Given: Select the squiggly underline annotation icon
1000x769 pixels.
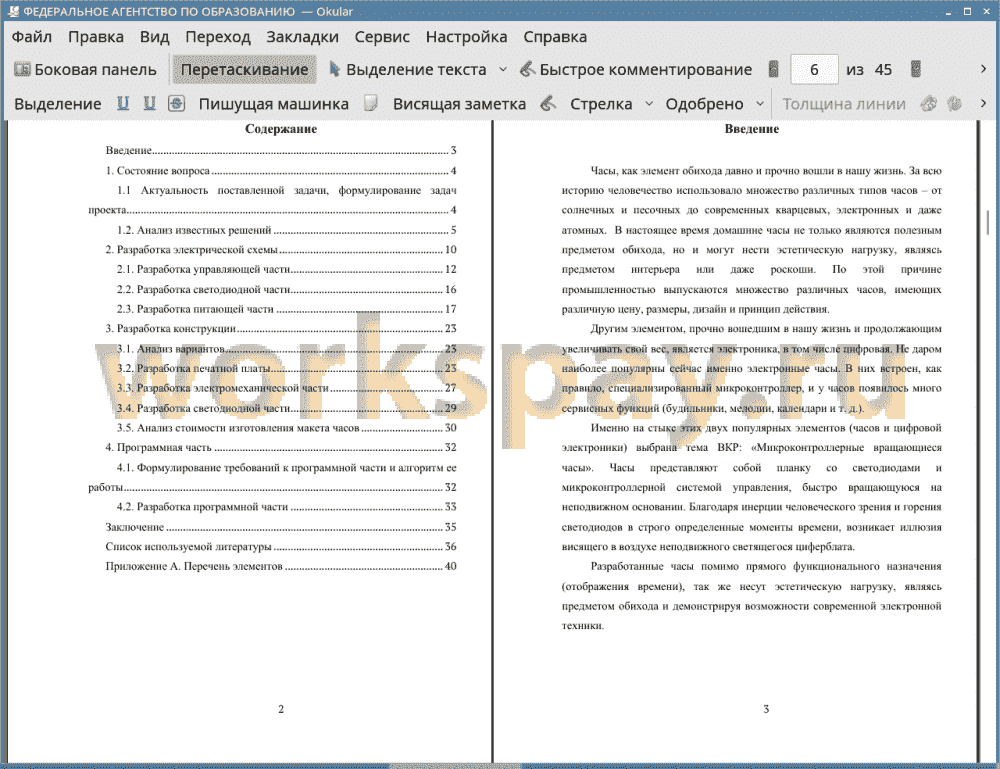Looking at the screenshot, I should pos(149,103).
